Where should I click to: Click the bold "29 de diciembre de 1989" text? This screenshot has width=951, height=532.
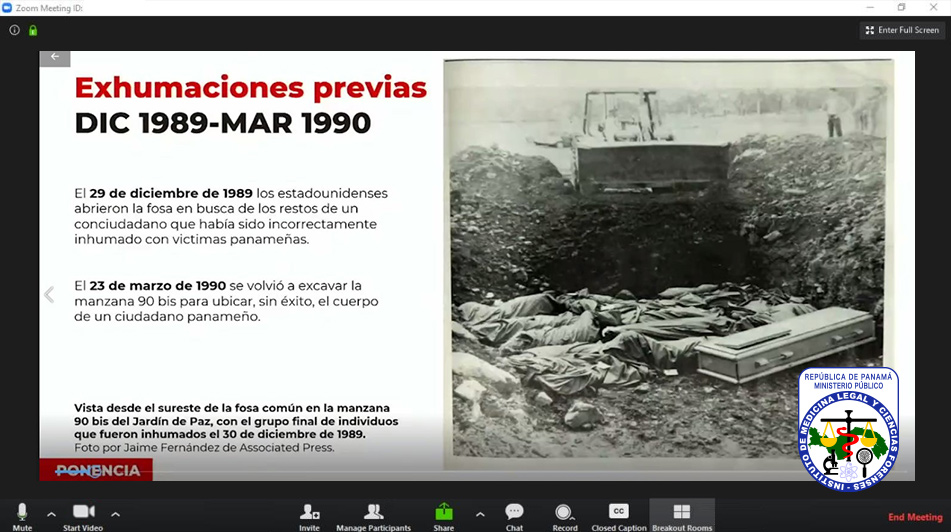tap(171, 194)
